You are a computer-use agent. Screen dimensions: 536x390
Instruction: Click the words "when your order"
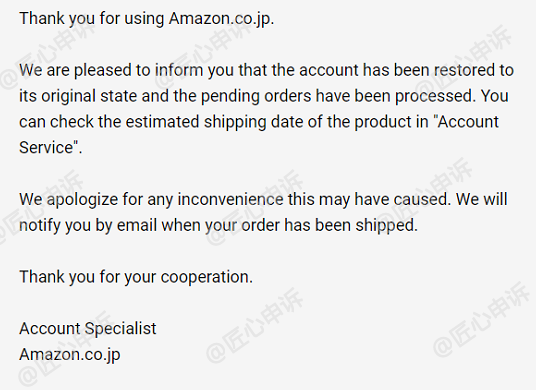click(x=221, y=225)
